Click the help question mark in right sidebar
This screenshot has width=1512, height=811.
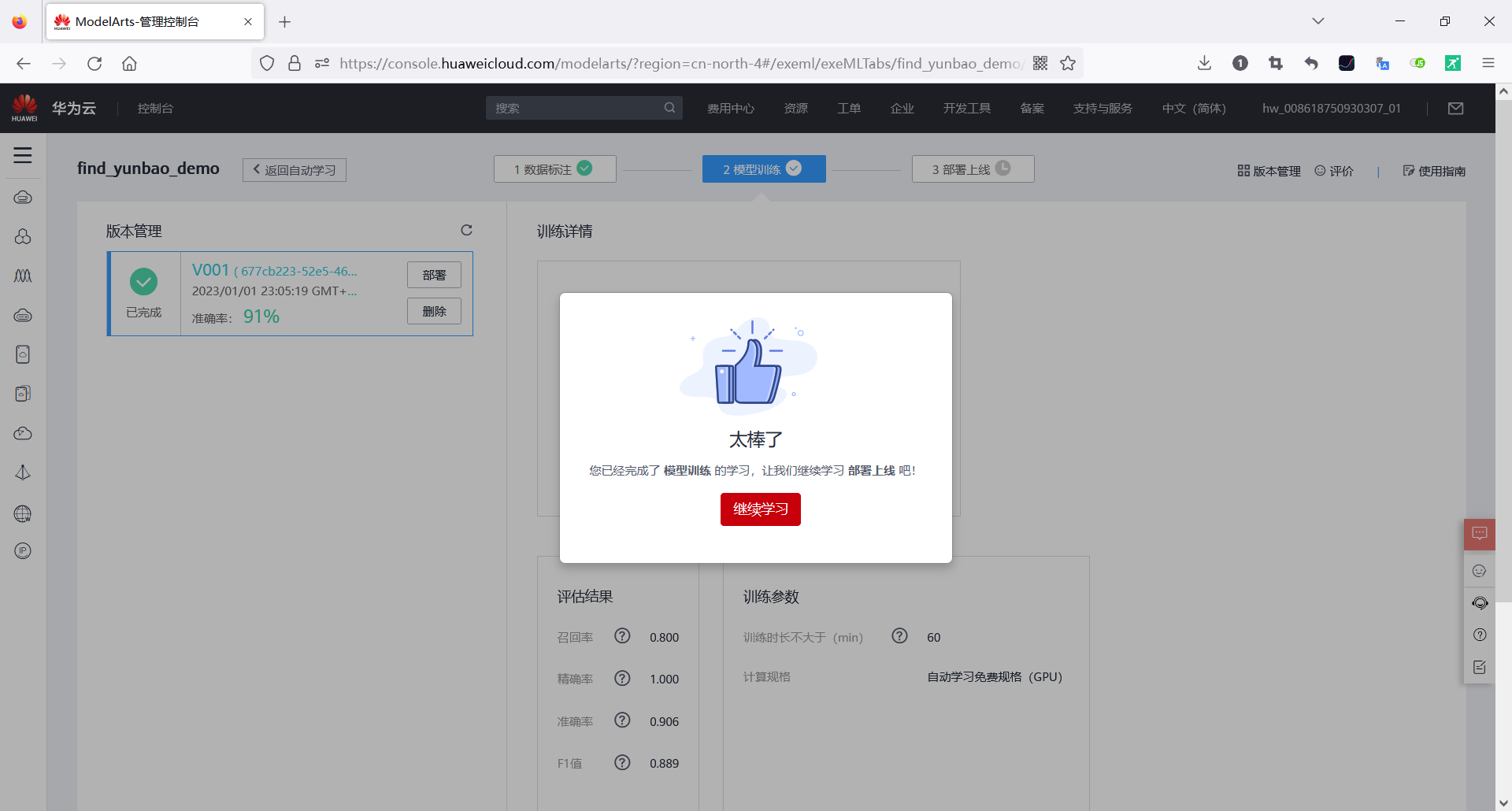[x=1480, y=635]
